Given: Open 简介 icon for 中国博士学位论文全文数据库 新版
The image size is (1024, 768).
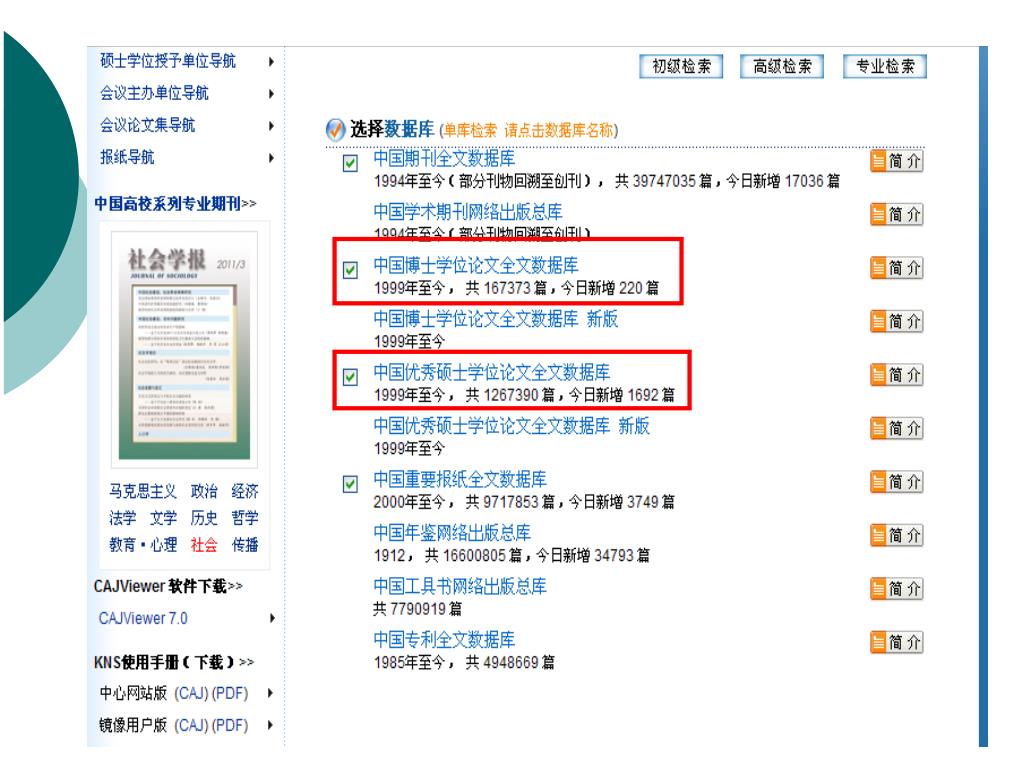Looking at the screenshot, I should click(x=897, y=321).
